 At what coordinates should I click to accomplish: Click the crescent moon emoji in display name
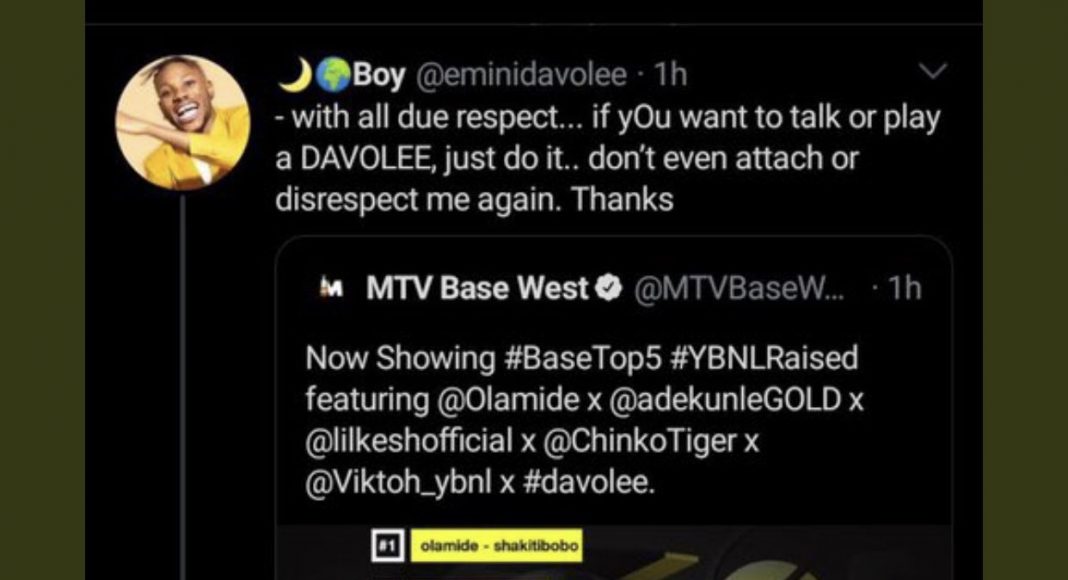pyautogui.click(x=296, y=74)
